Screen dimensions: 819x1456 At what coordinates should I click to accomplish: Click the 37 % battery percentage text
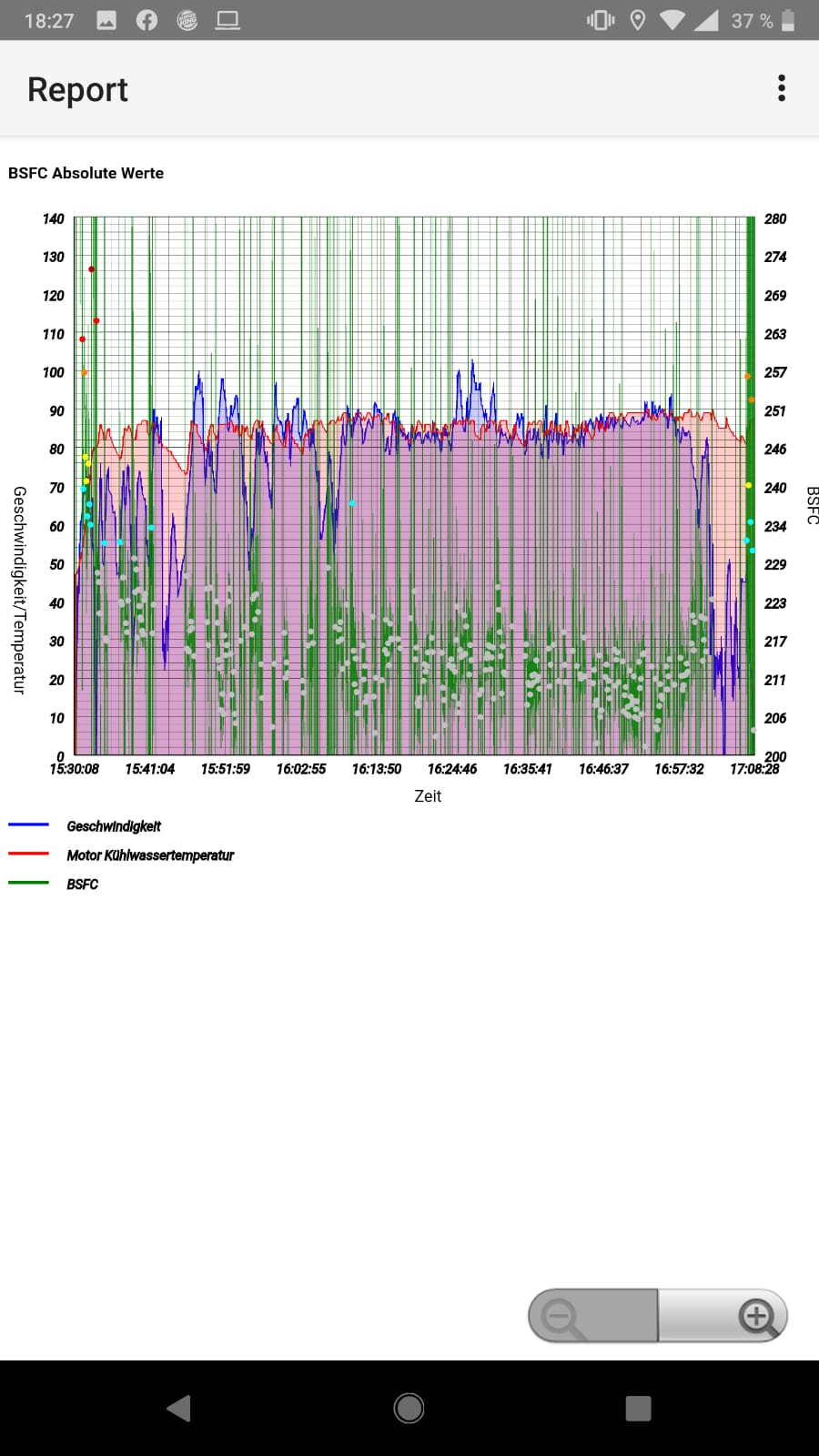click(752, 20)
